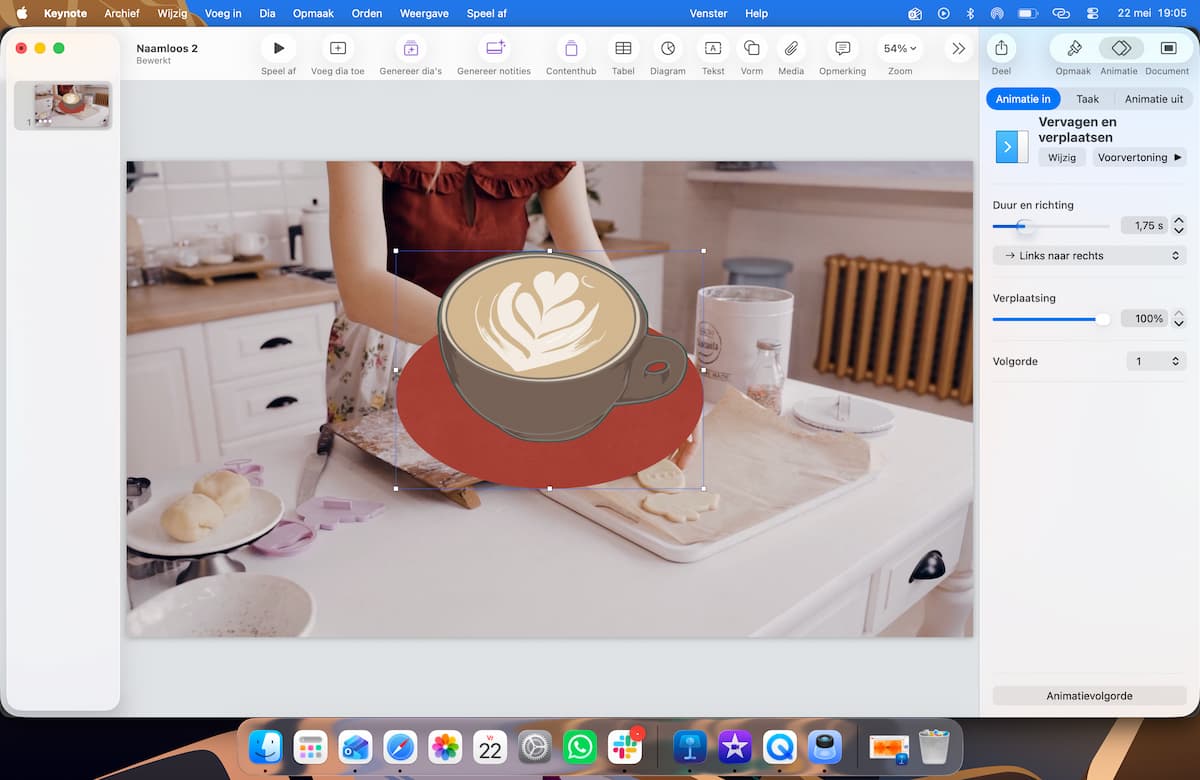Insert a chart with the Diagram icon
Screen dimensions: 1200x780
tap(668, 49)
